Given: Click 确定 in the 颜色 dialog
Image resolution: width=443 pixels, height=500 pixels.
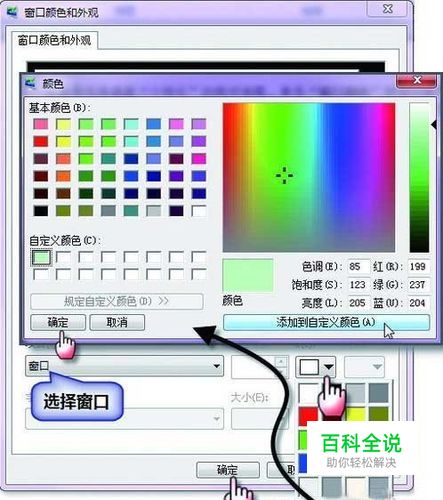Looking at the screenshot, I should click(x=58, y=323).
